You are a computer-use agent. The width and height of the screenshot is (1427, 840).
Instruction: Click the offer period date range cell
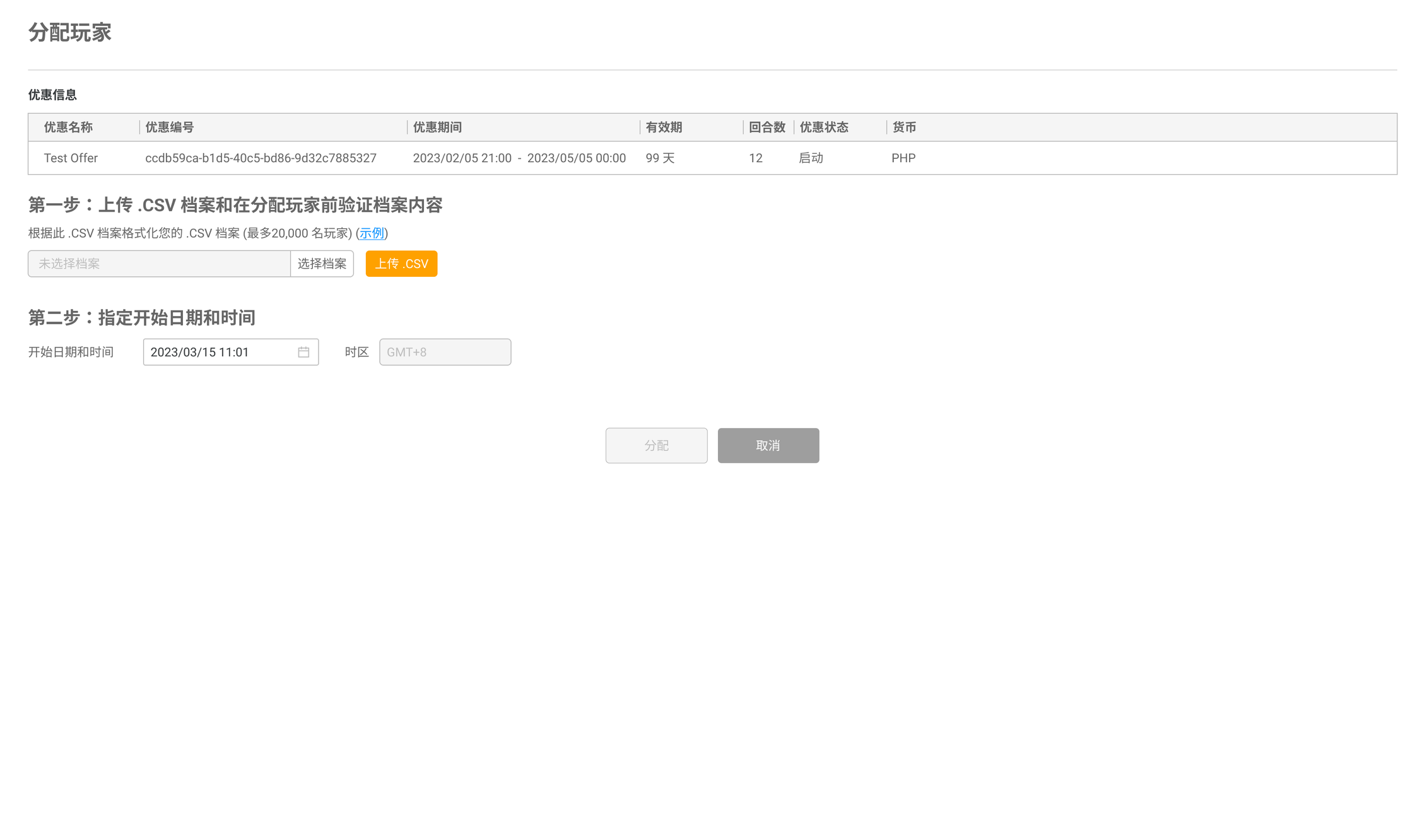(519, 158)
